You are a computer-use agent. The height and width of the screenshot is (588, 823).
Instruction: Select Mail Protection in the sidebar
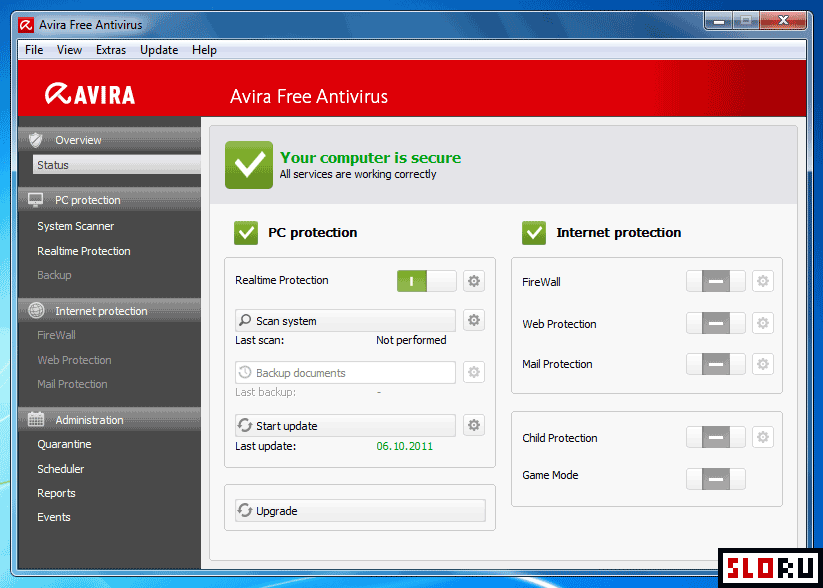(72, 384)
